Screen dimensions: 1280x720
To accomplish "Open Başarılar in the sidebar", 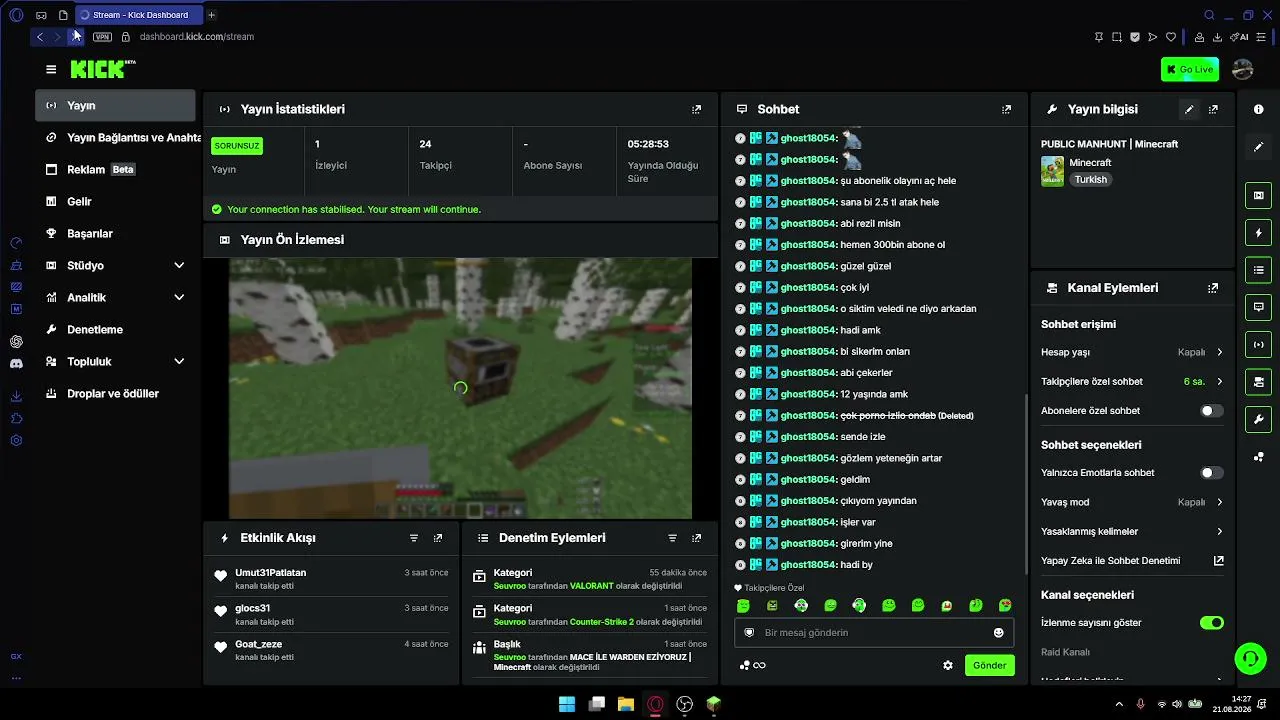I will coord(115,233).
